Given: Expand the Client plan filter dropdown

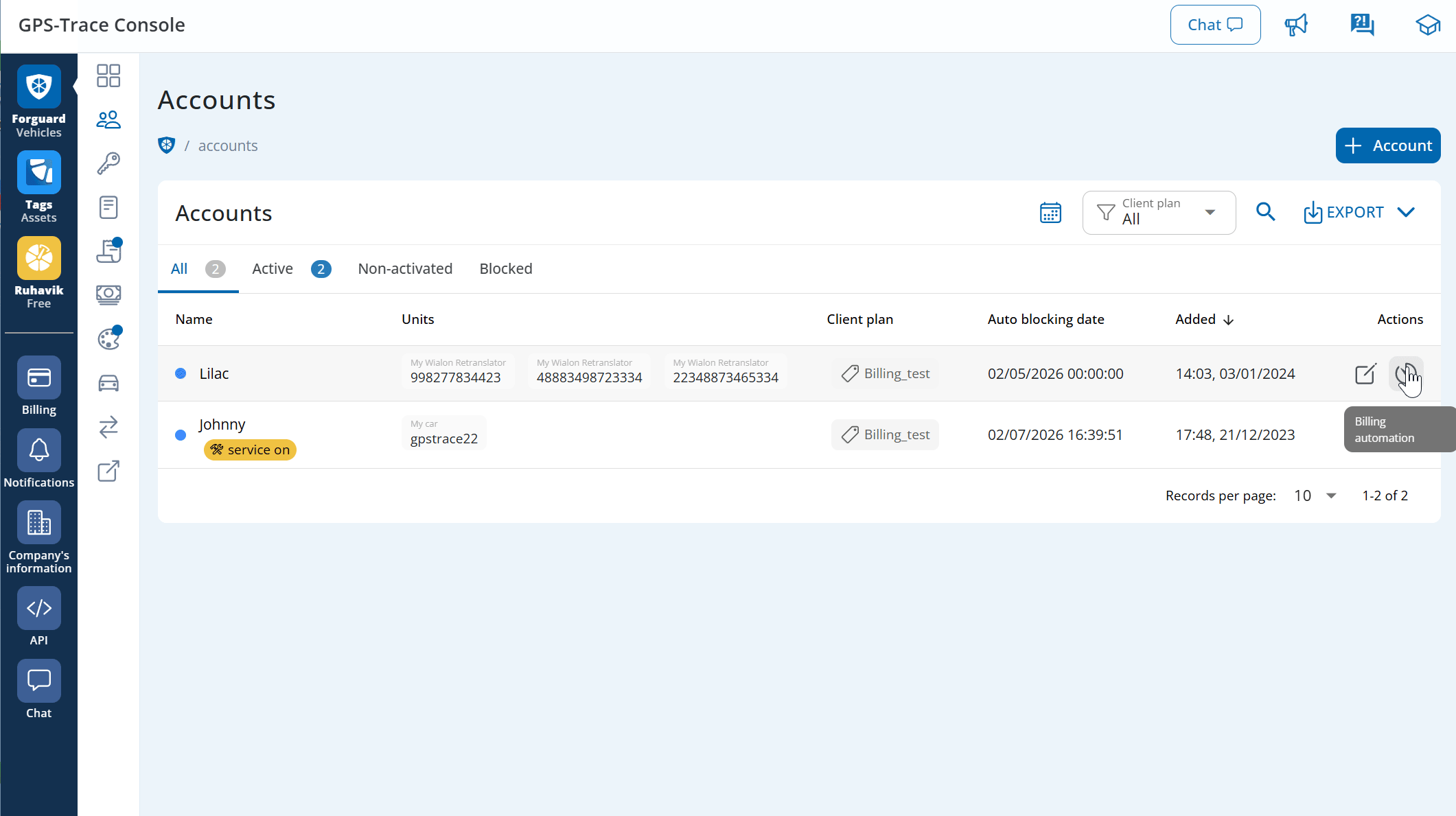Looking at the screenshot, I should point(1159,213).
